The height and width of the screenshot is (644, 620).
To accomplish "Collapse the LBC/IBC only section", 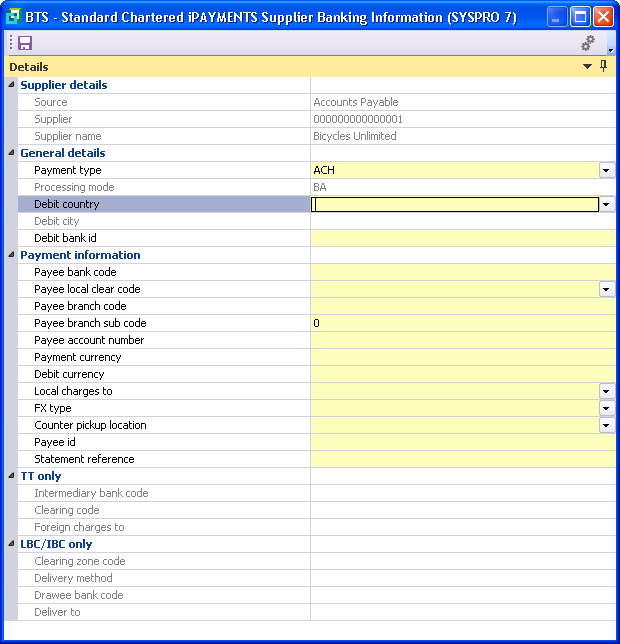I will [x=11, y=544].
